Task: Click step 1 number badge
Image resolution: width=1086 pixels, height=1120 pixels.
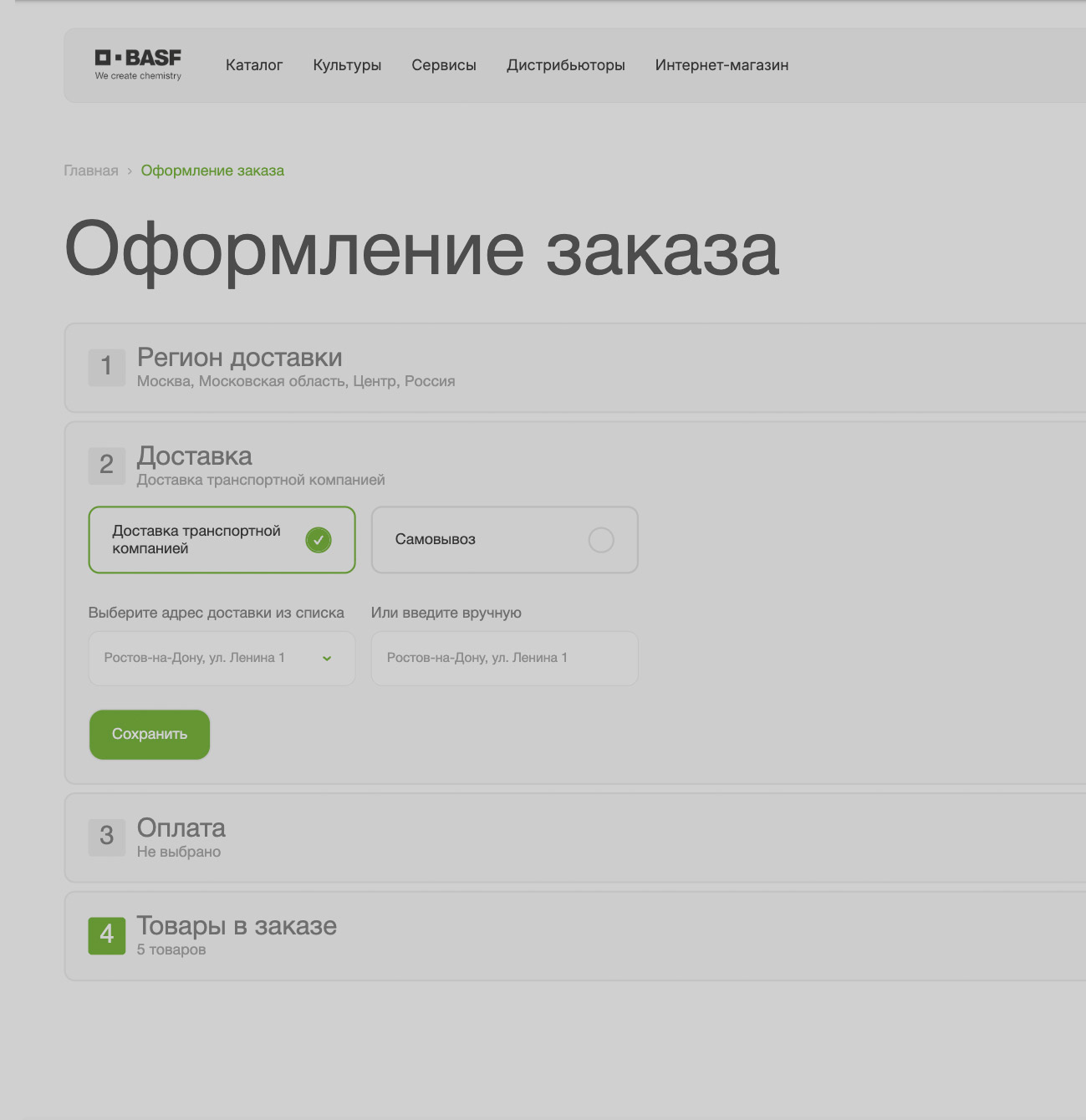Action: click(106, 367)
